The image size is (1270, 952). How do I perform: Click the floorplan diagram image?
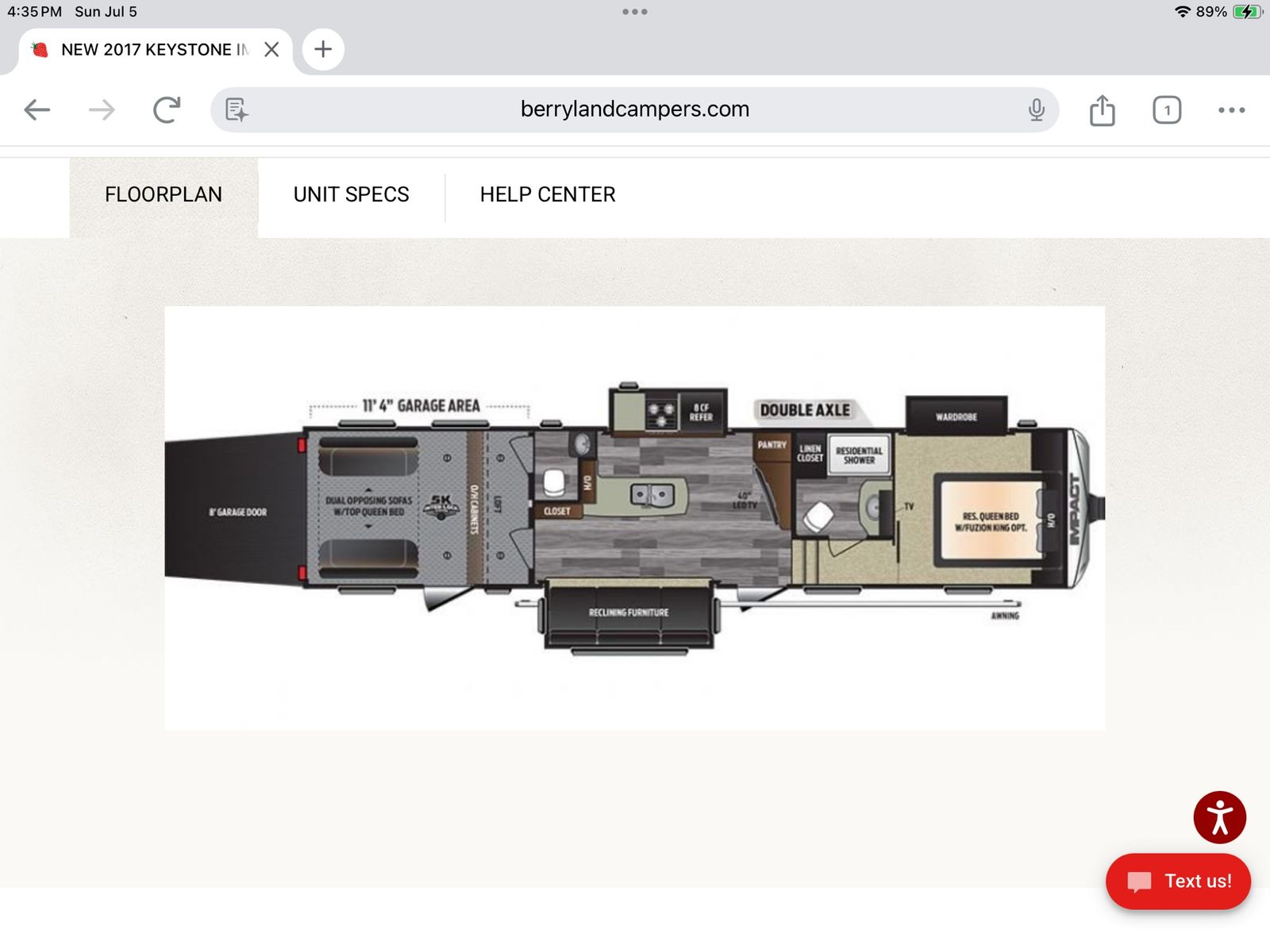(x=634, y=518)
